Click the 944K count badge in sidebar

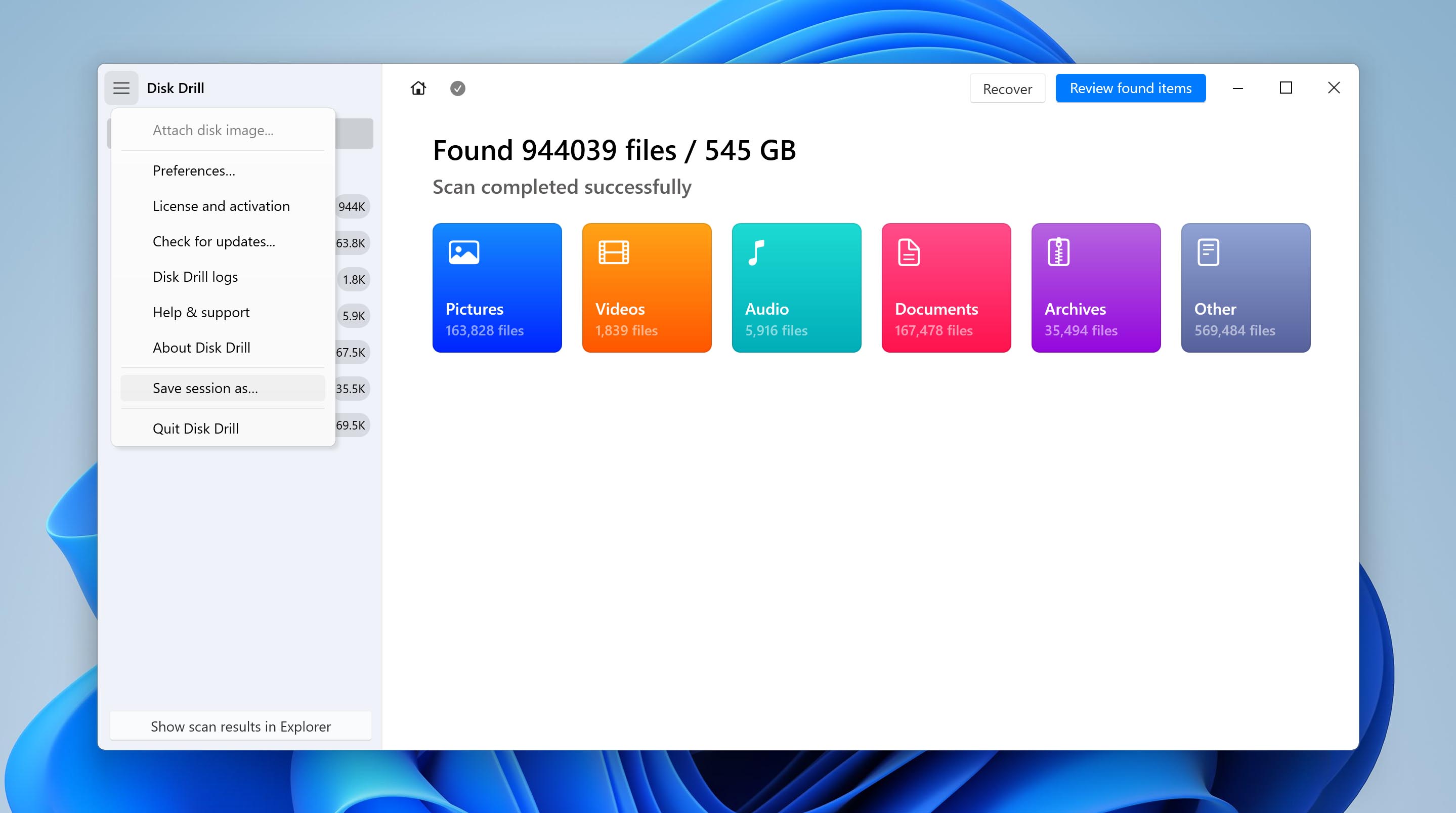352,207
